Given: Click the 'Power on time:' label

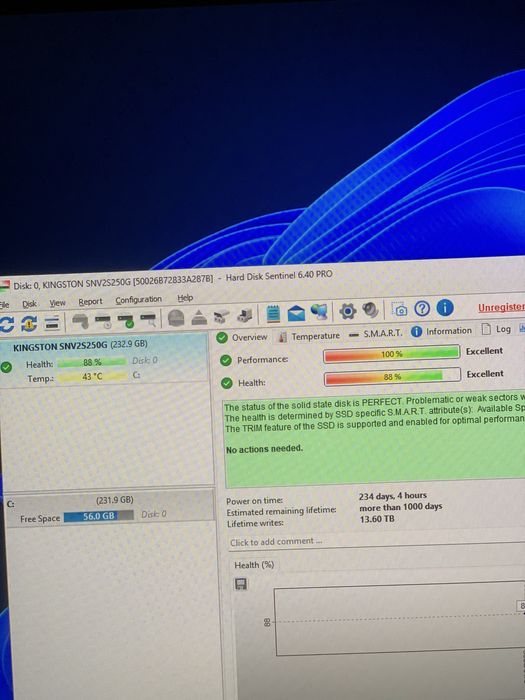Looking at the screenshot, I should pos(254,501).
